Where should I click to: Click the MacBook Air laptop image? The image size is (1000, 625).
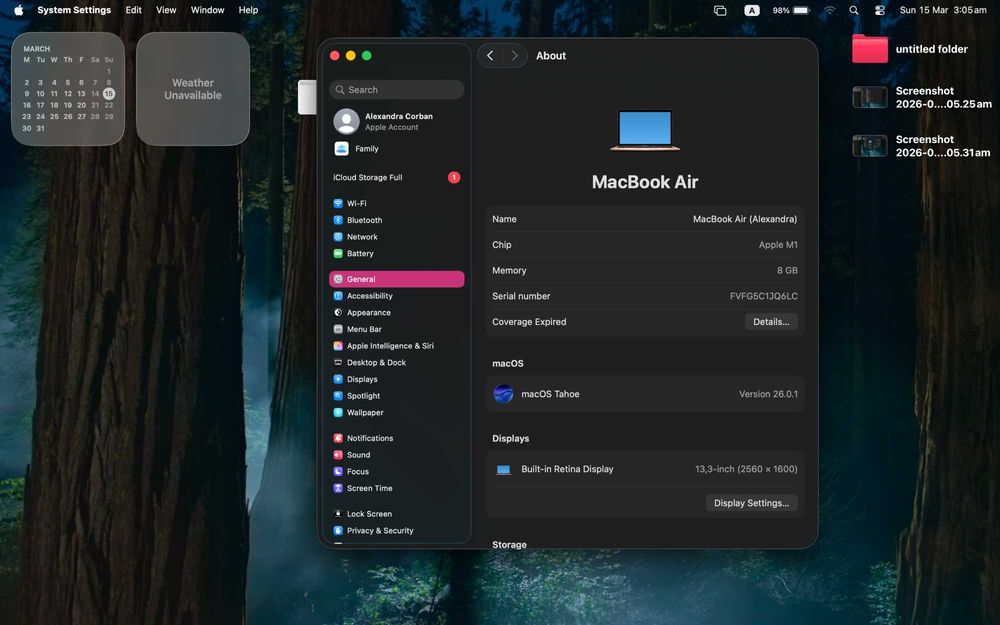pos(645,130)
